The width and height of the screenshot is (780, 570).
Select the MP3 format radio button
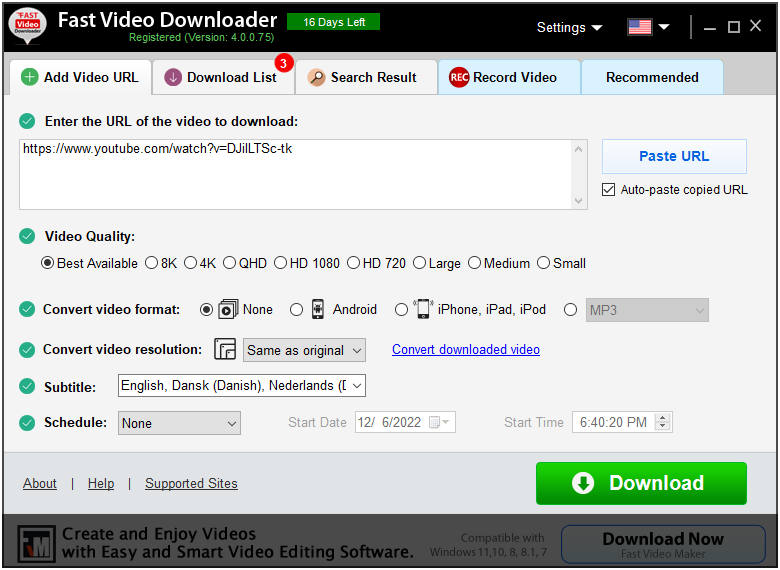571,310
